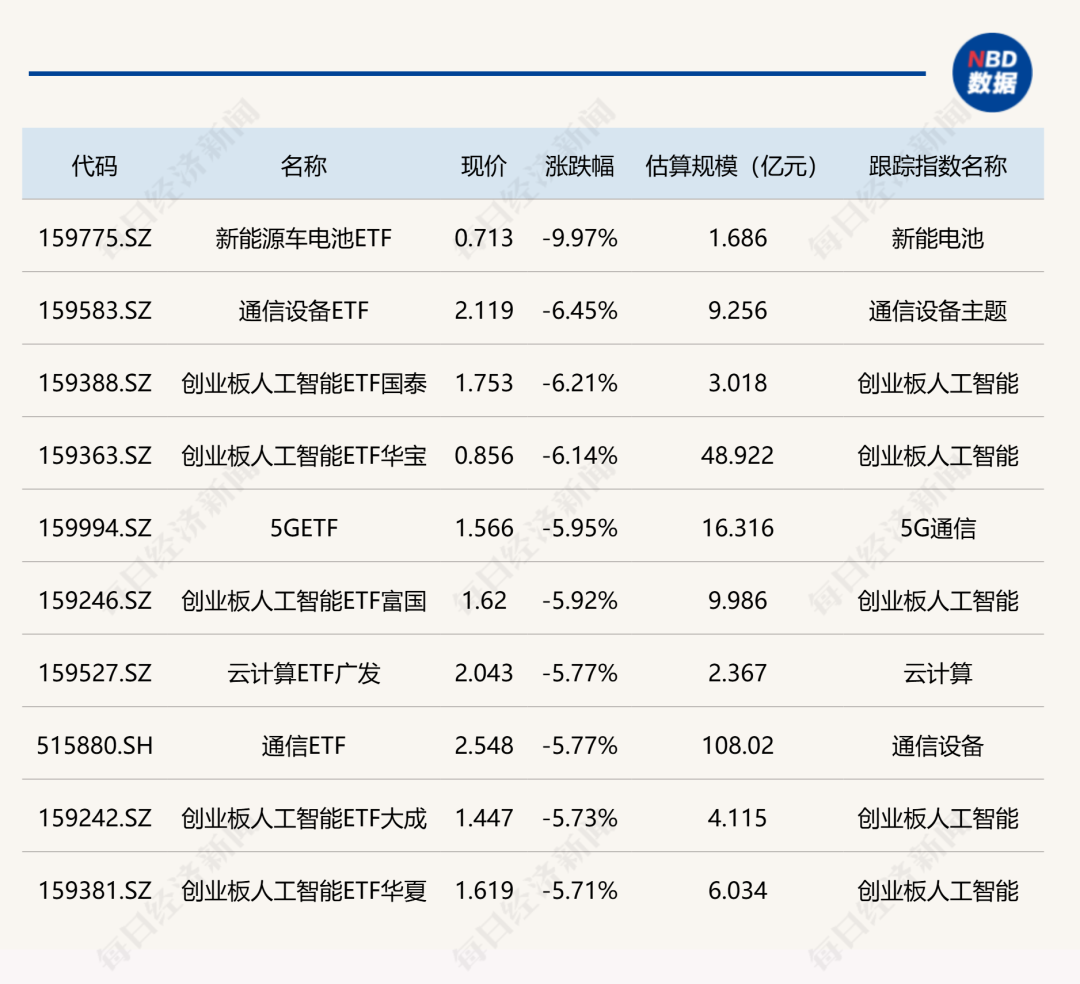Screen dimensions: 1080x984
Task: Click the scale value 9.986
Action: tap(738, 600)
